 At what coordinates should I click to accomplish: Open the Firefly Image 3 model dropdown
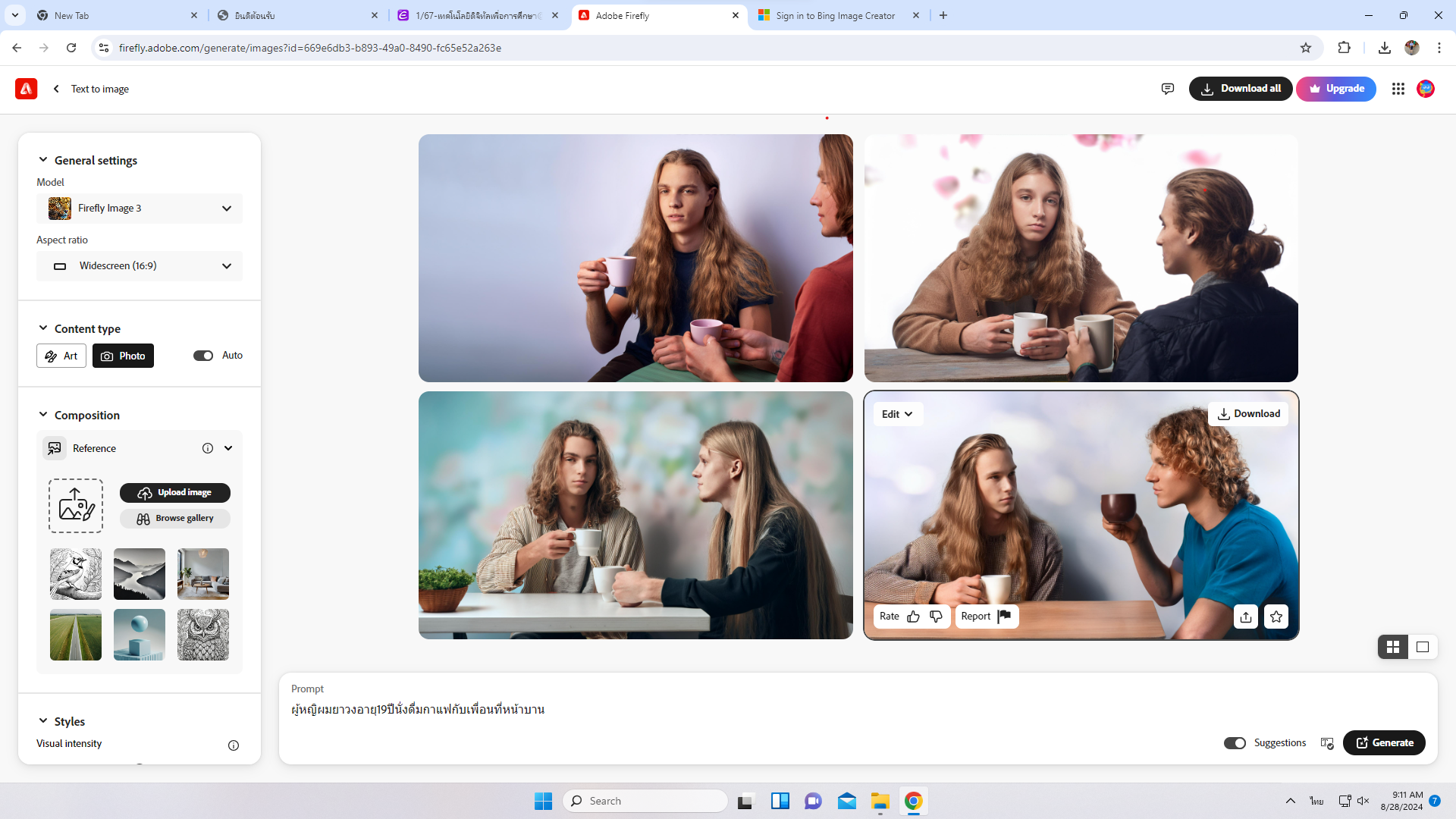point(140,209)
